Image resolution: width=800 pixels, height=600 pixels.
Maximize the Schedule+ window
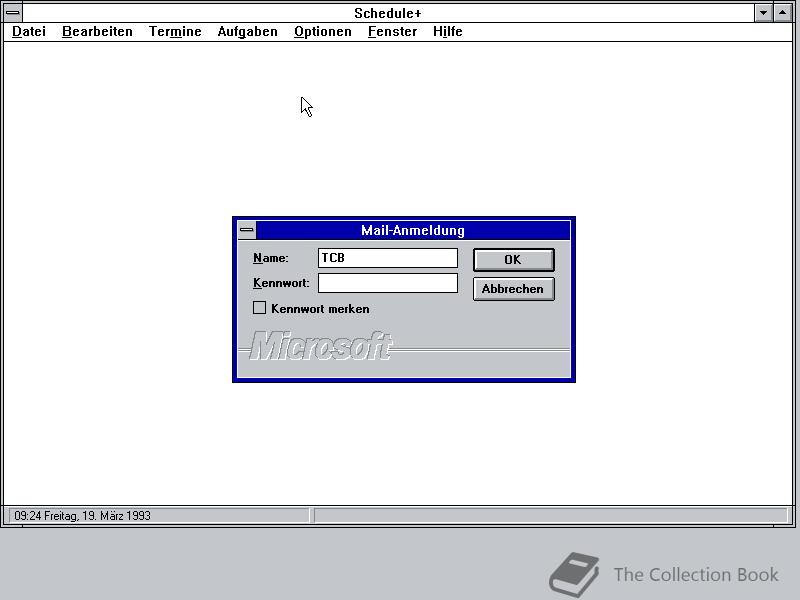(x=782, y=13)
